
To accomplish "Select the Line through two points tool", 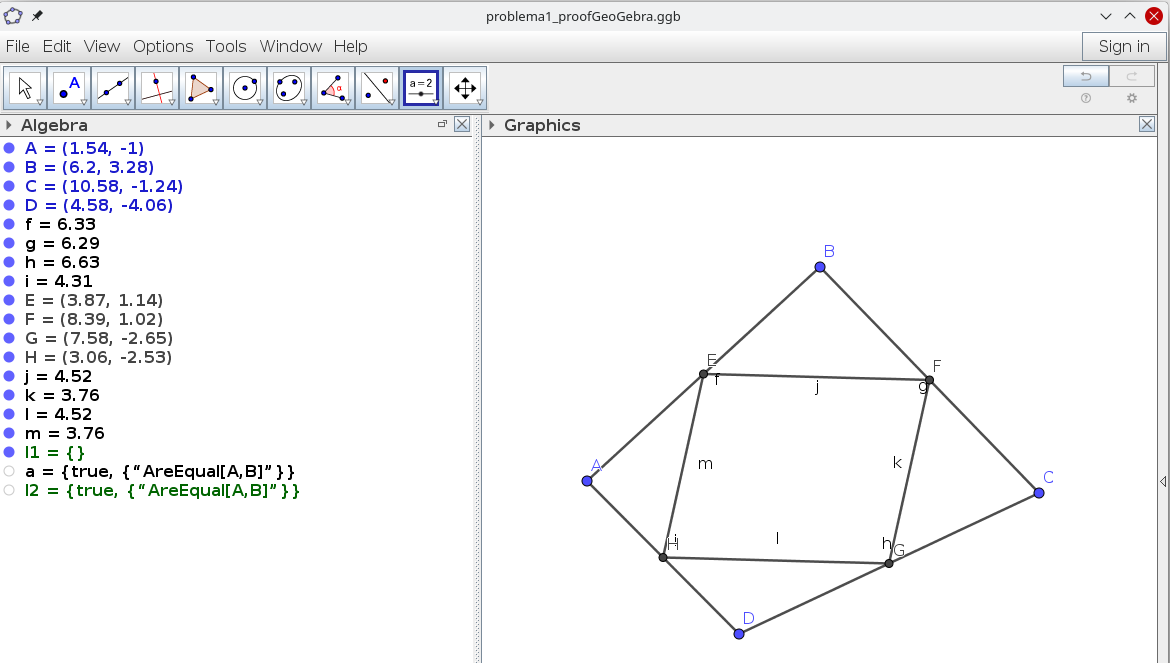I will pos(113,88).
